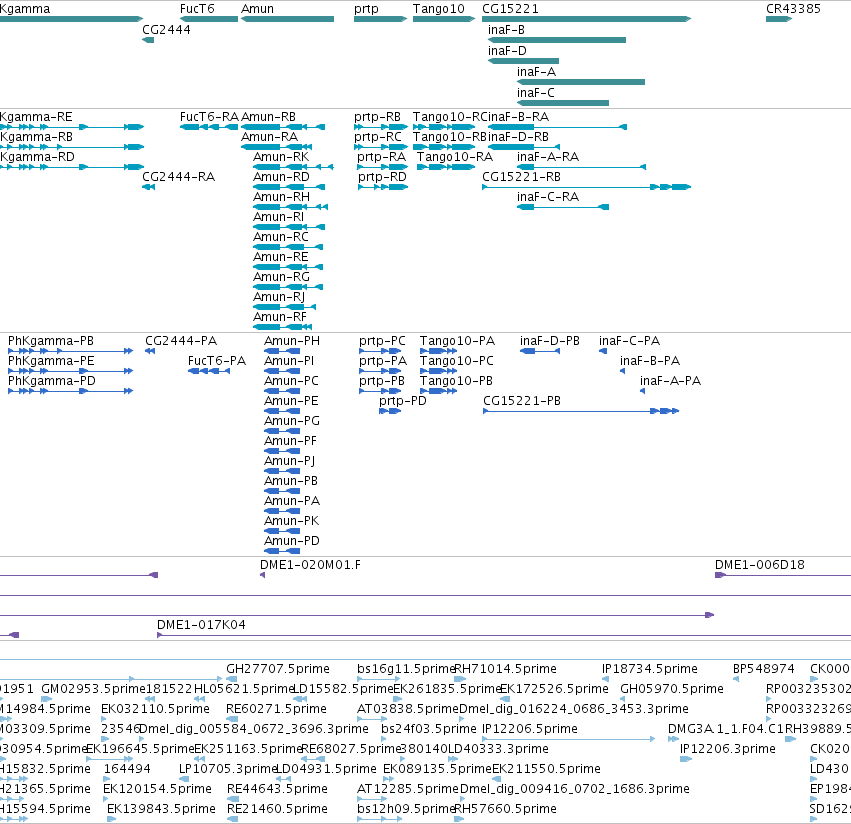Click the inaF-D gene label

pos(507,51)
